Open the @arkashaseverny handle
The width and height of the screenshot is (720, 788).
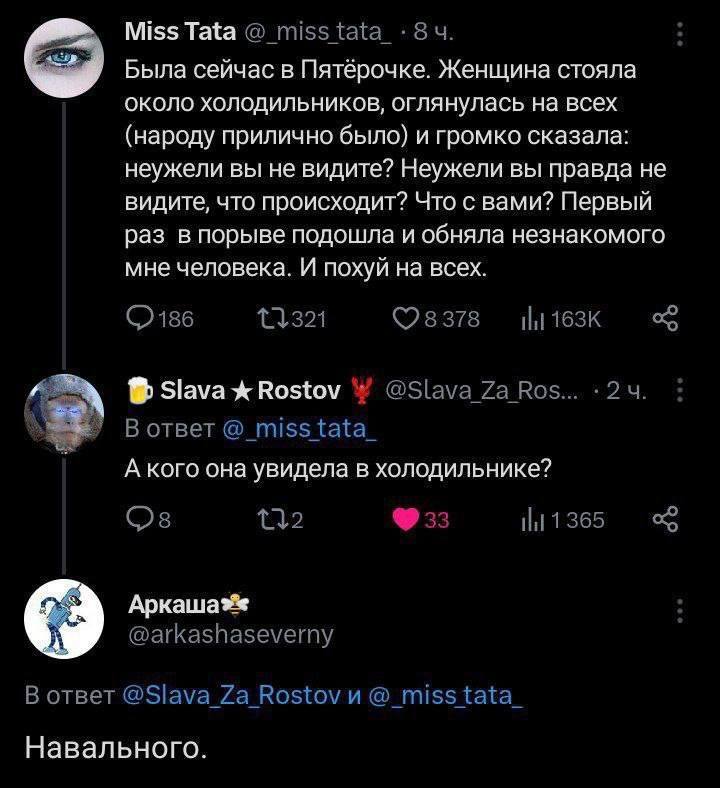230,633
